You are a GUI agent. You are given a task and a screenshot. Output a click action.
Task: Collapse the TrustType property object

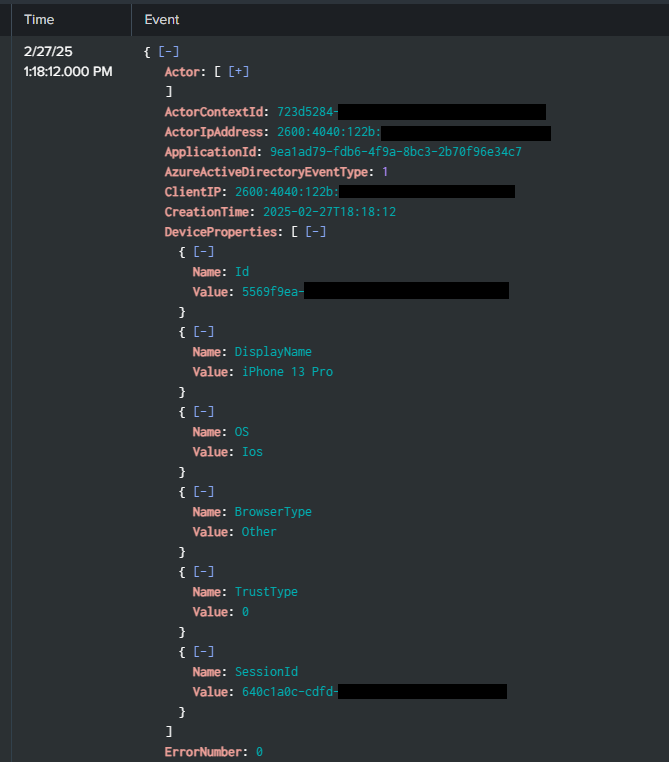click(203, 571)
